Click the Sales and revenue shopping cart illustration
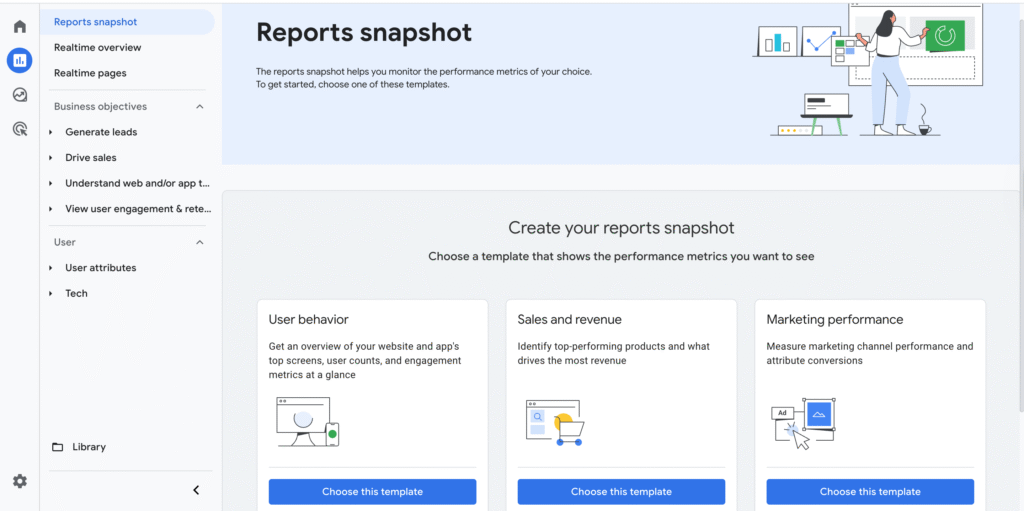 (x=555, y=423)
